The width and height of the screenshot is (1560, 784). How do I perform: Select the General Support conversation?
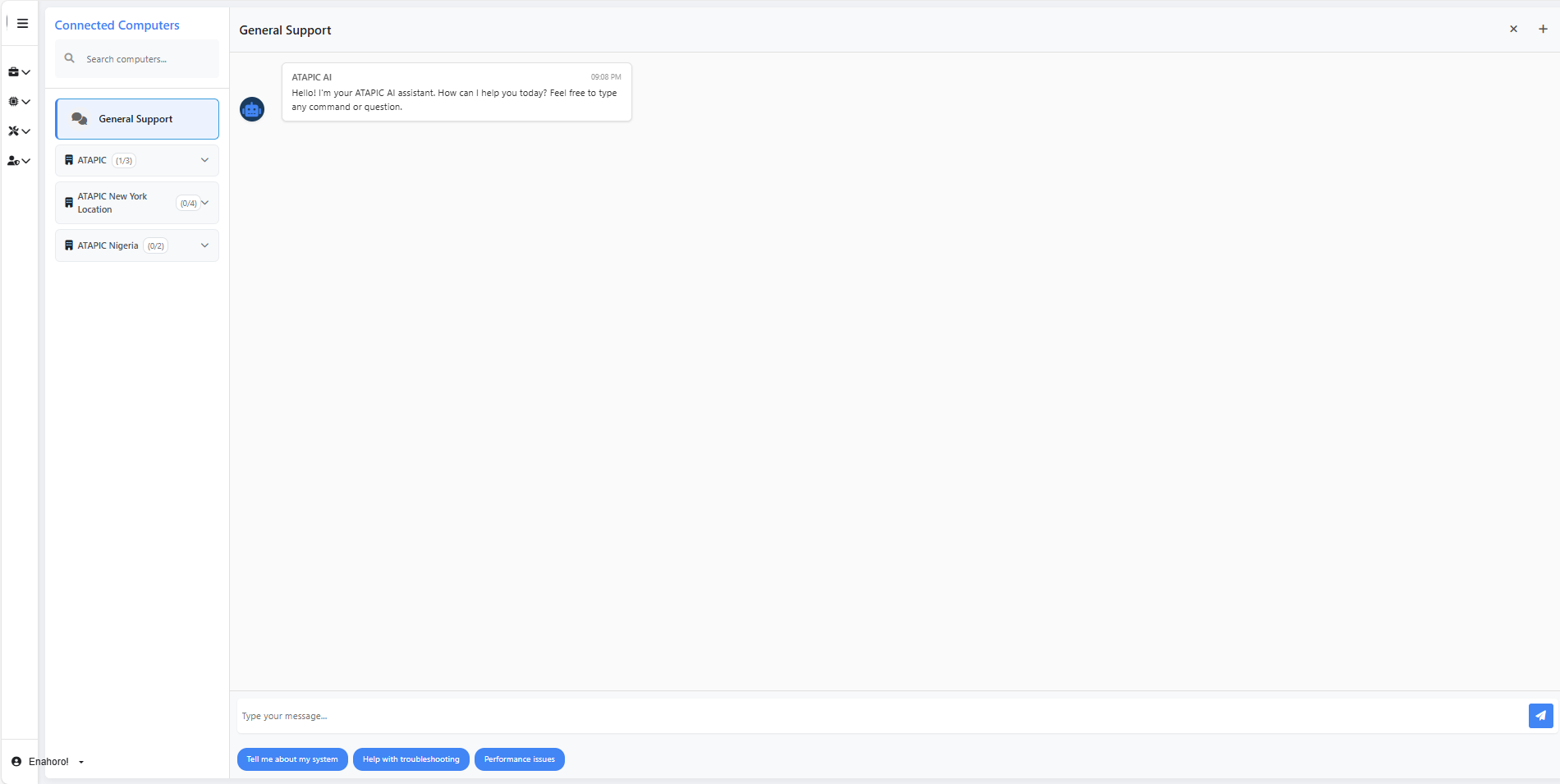click(137, 119)
